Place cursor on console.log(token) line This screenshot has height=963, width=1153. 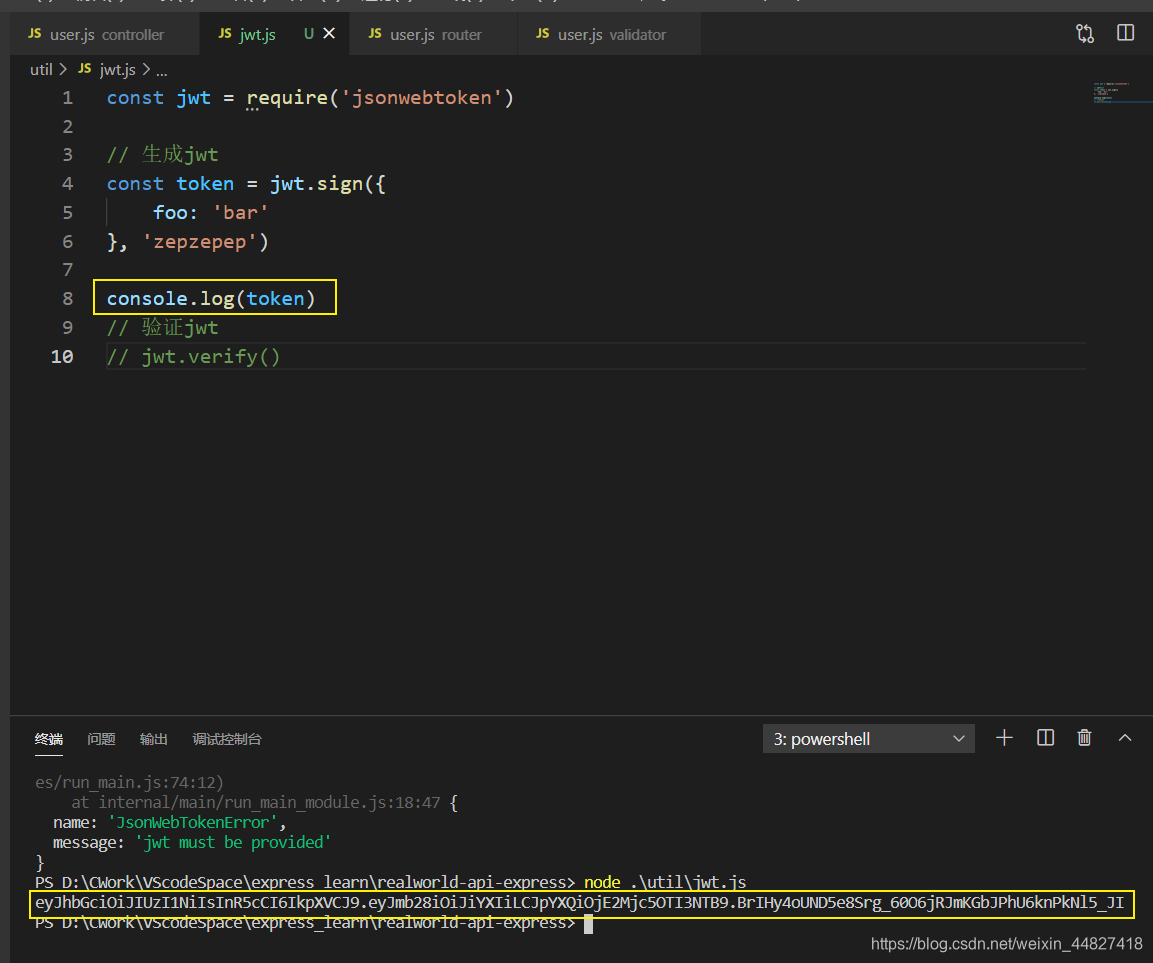(211, 298)
